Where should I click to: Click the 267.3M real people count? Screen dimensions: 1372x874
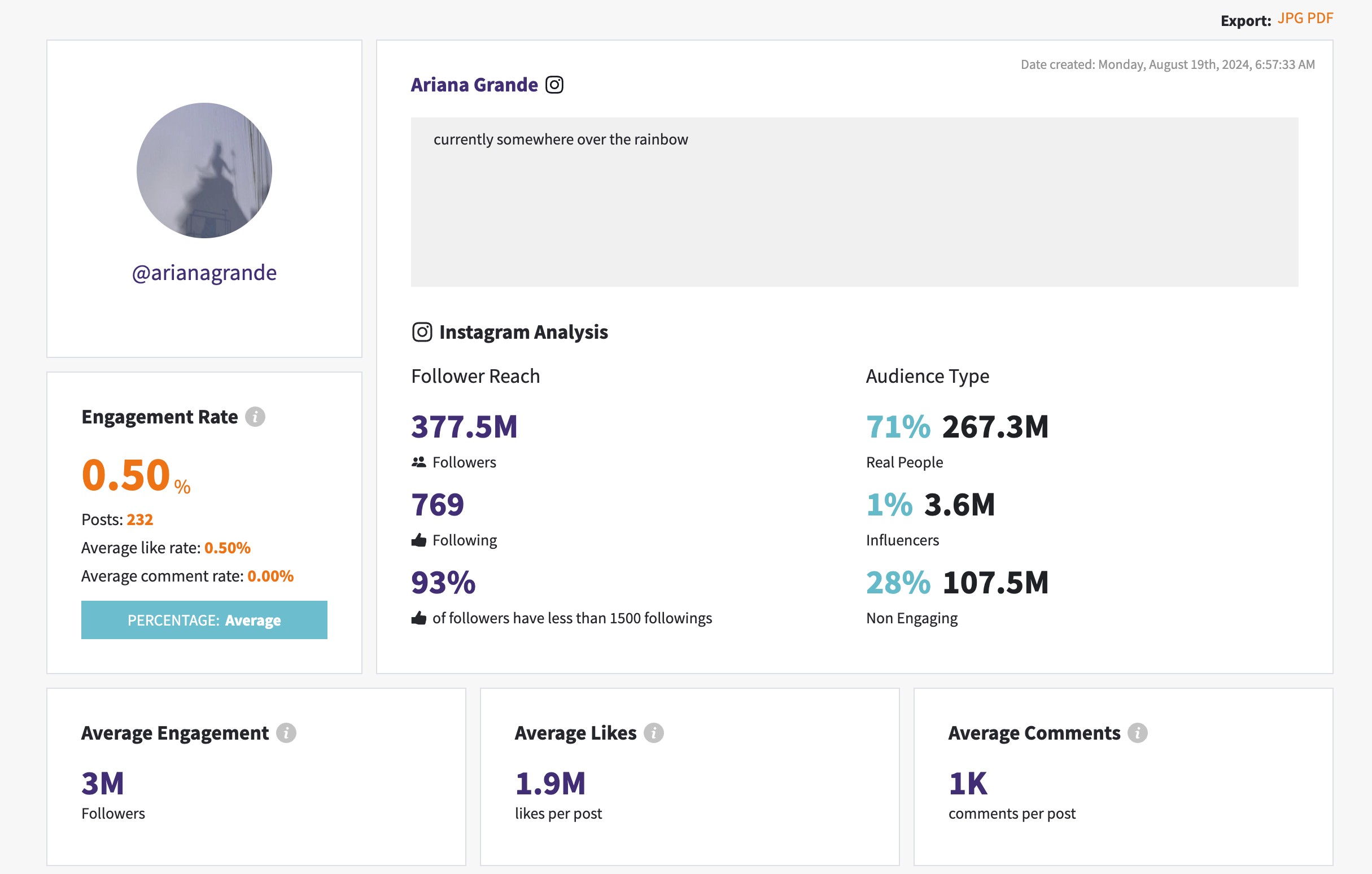995,427
